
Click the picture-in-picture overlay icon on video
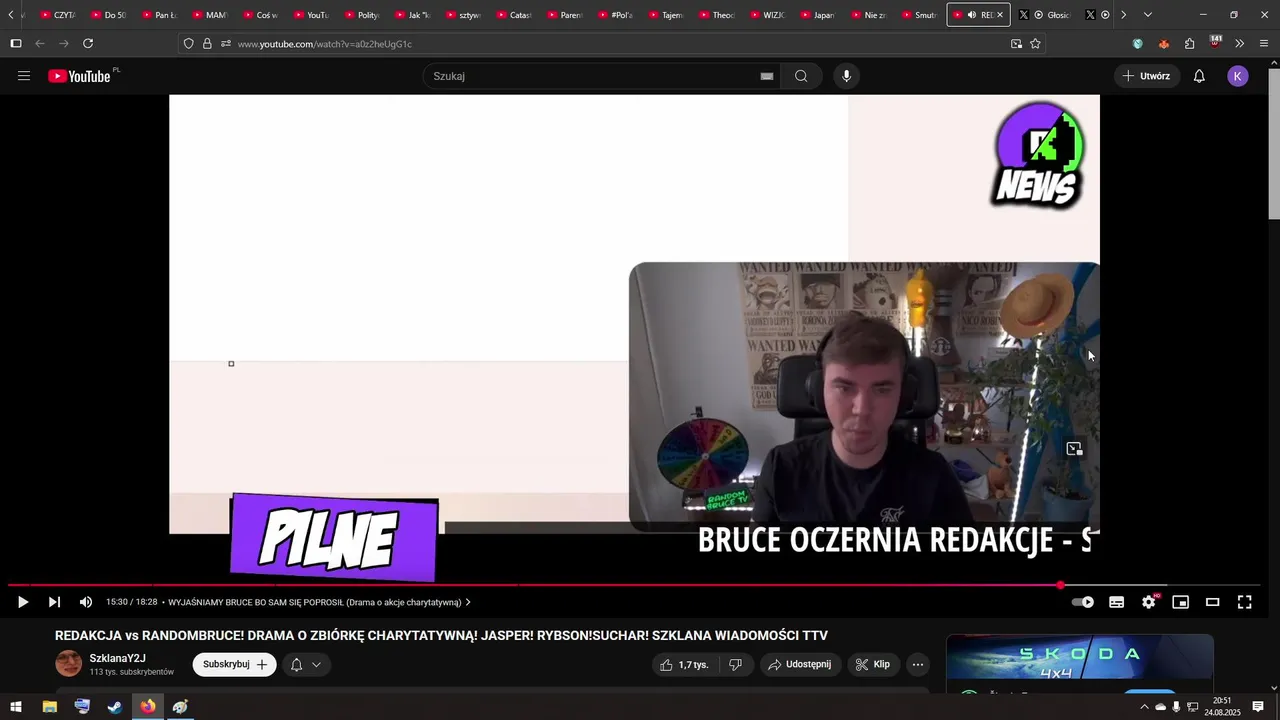click(x=1074, y=449)
